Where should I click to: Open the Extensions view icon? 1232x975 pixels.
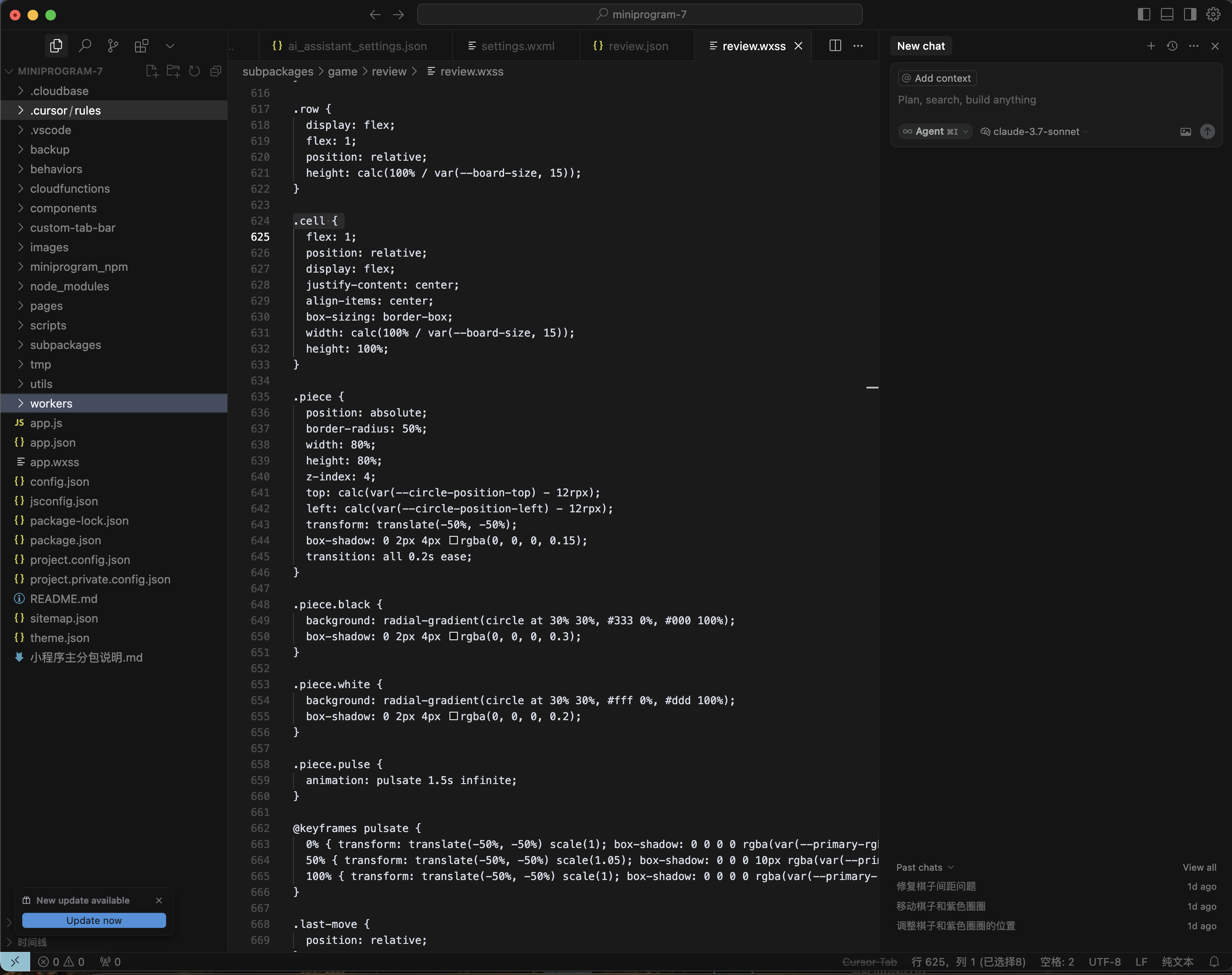click(142, 46)
